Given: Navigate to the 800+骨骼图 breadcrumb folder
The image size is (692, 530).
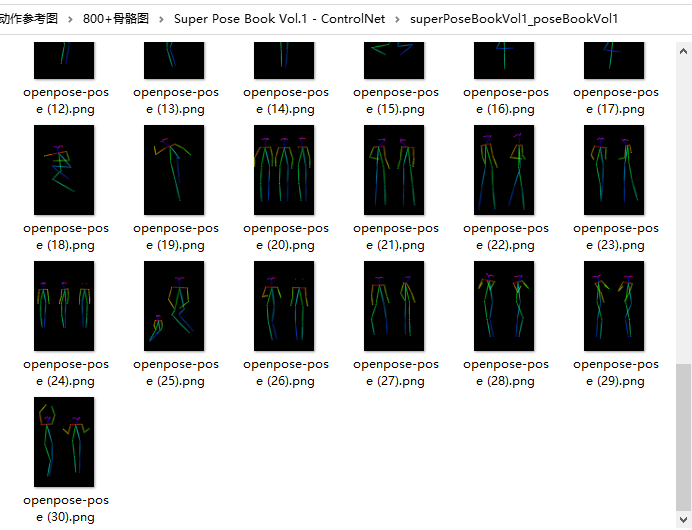Looking at the screenshot, I should (116, 19).
